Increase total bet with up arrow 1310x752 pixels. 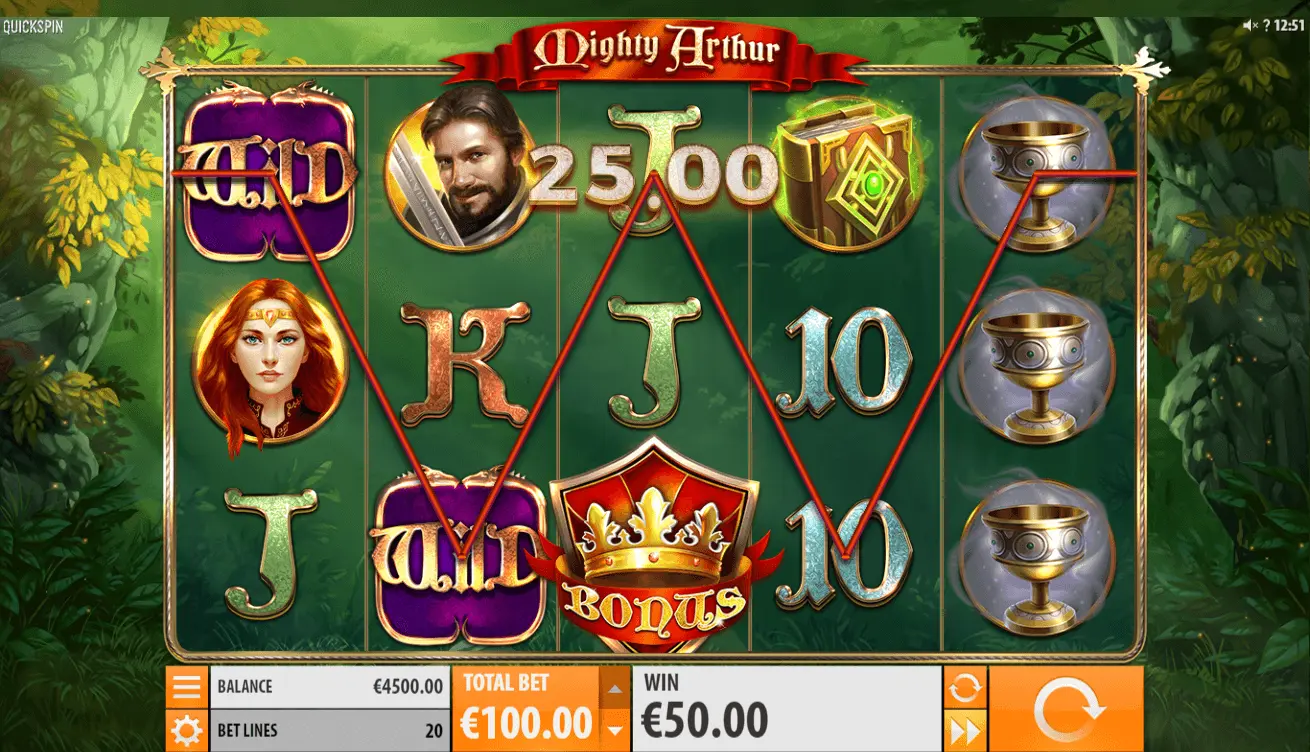(615, 688)
